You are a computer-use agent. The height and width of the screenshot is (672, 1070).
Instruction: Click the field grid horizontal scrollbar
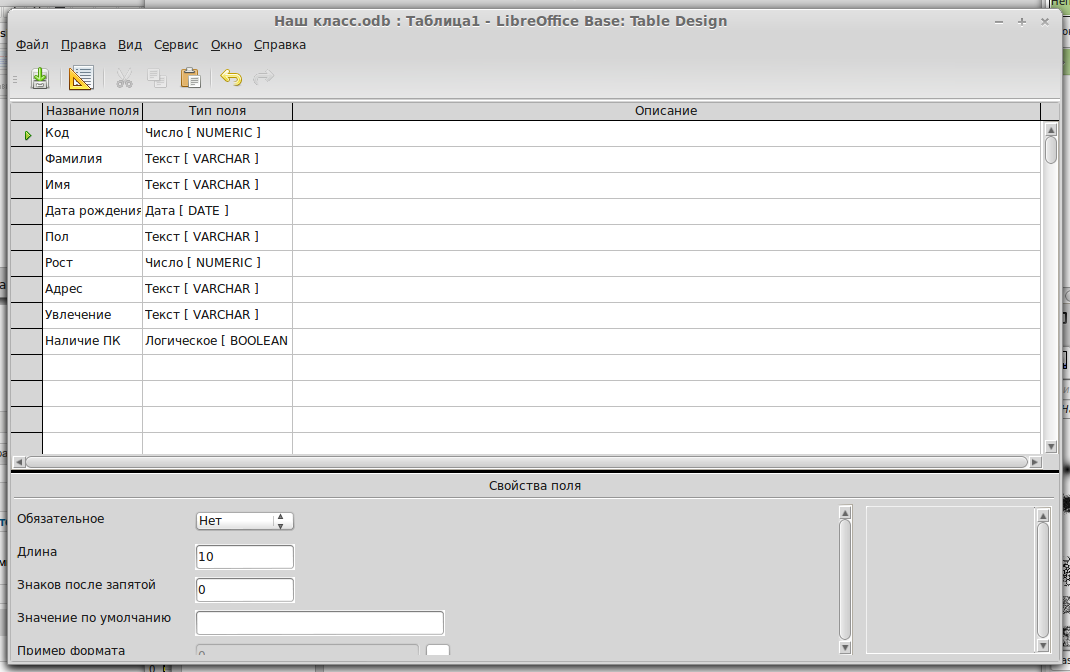527,462
